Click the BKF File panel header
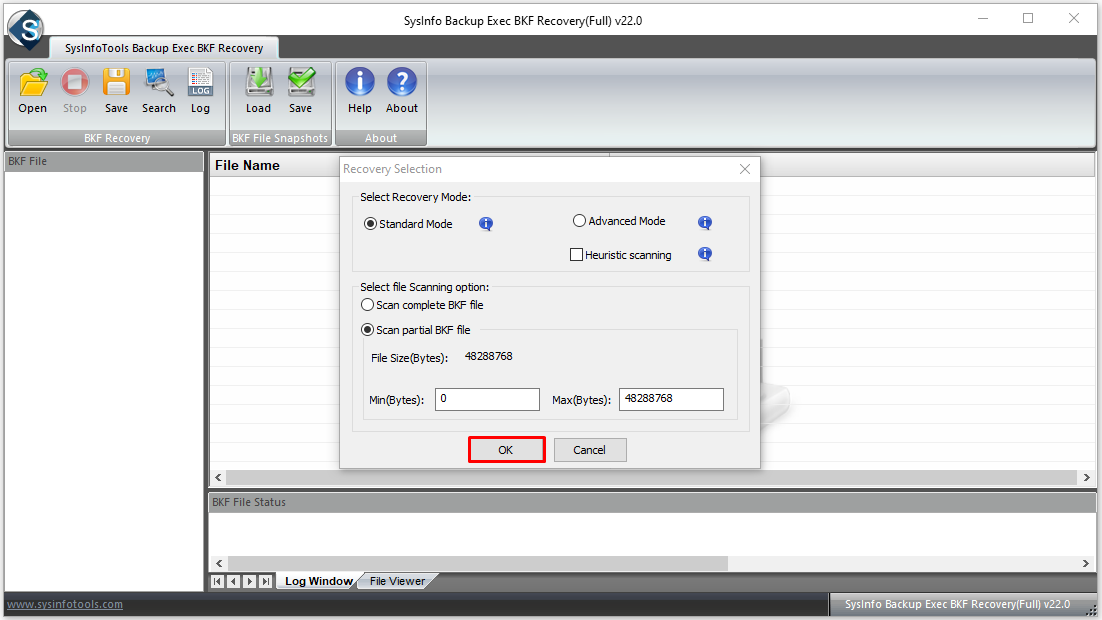 tap(104, 161)
